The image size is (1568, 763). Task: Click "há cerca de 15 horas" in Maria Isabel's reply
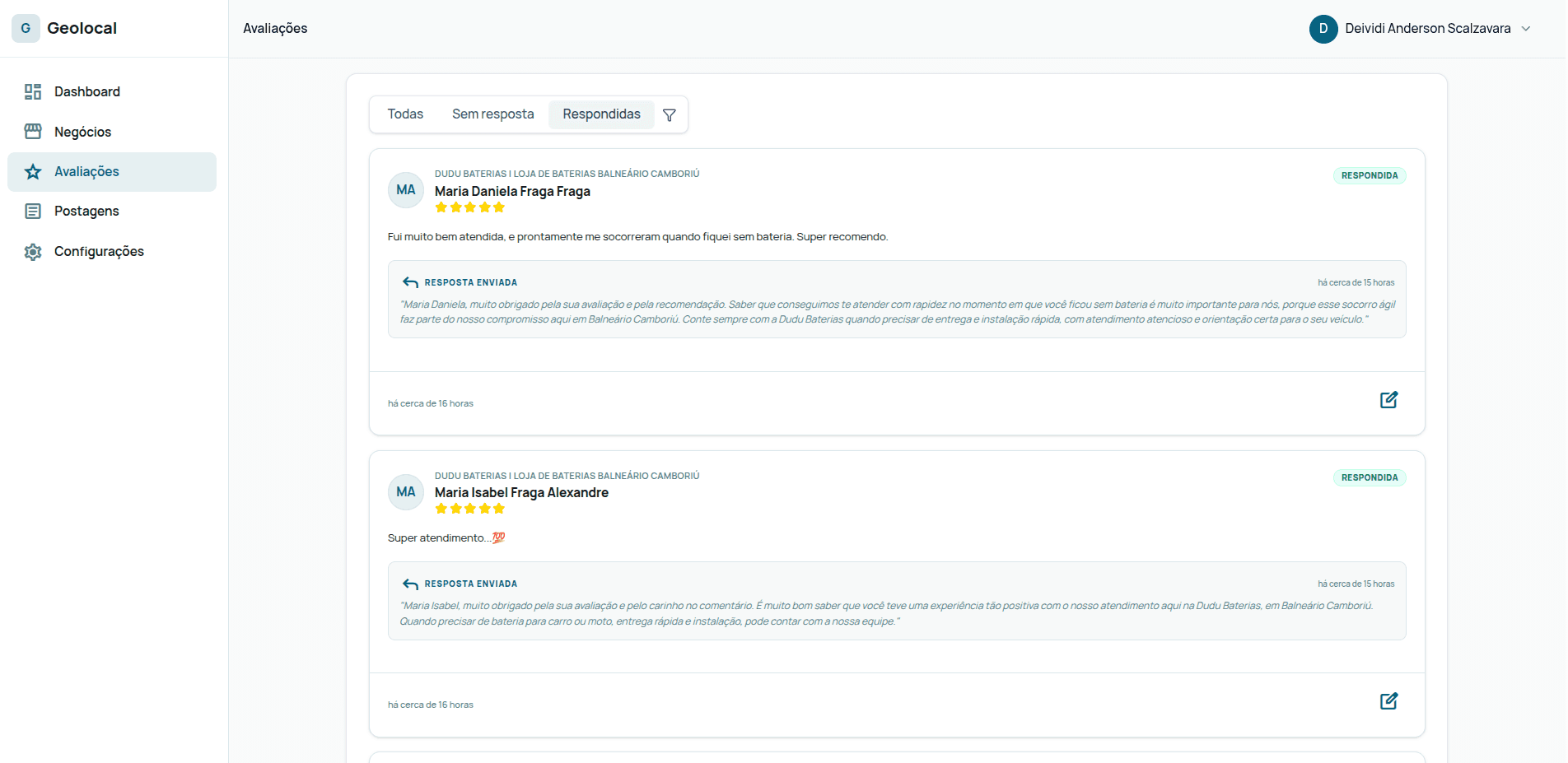[1356, 584]
